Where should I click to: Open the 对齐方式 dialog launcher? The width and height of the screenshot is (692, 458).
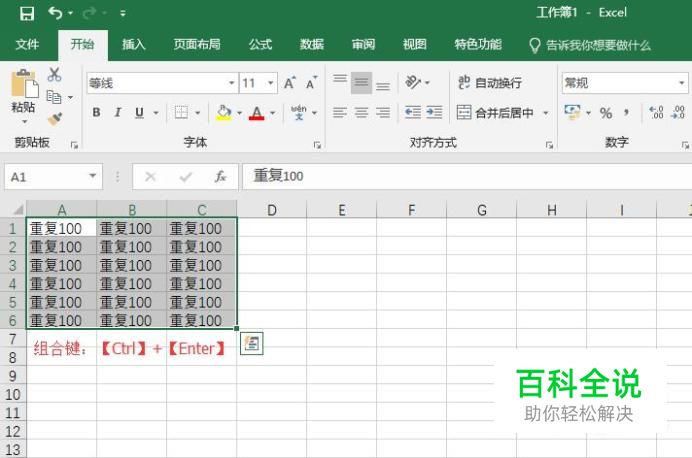[x=549, y=145]
